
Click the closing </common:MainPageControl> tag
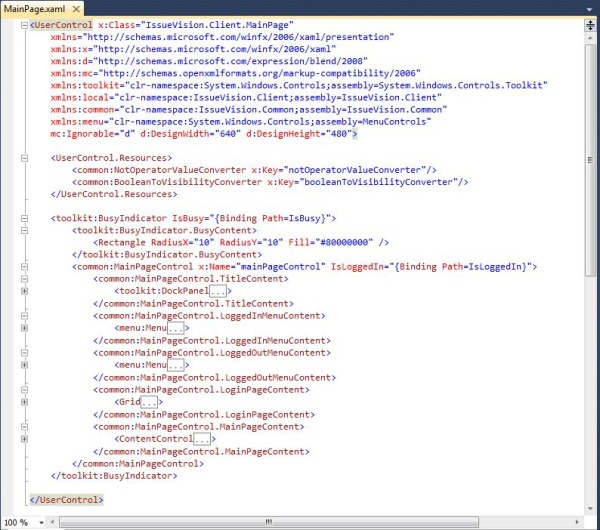[x=138, y=464]
